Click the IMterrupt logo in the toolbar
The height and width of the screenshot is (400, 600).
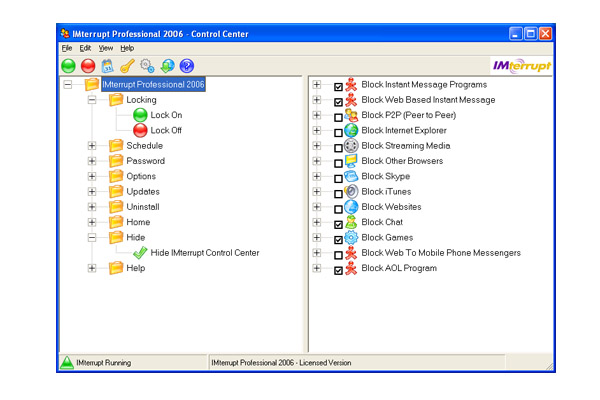point(522,66)
